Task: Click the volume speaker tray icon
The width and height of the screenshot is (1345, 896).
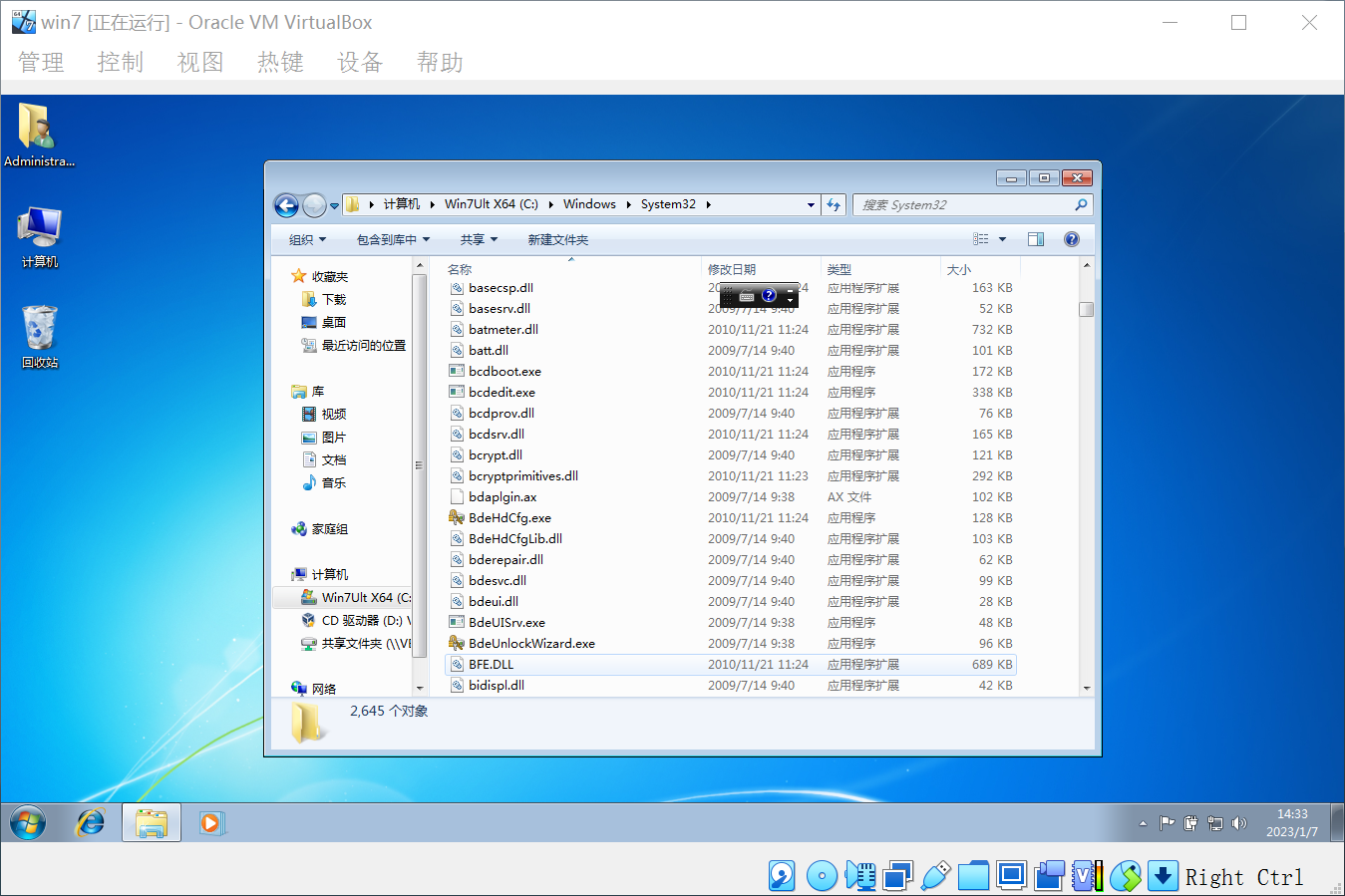Action: point(1239,823)
